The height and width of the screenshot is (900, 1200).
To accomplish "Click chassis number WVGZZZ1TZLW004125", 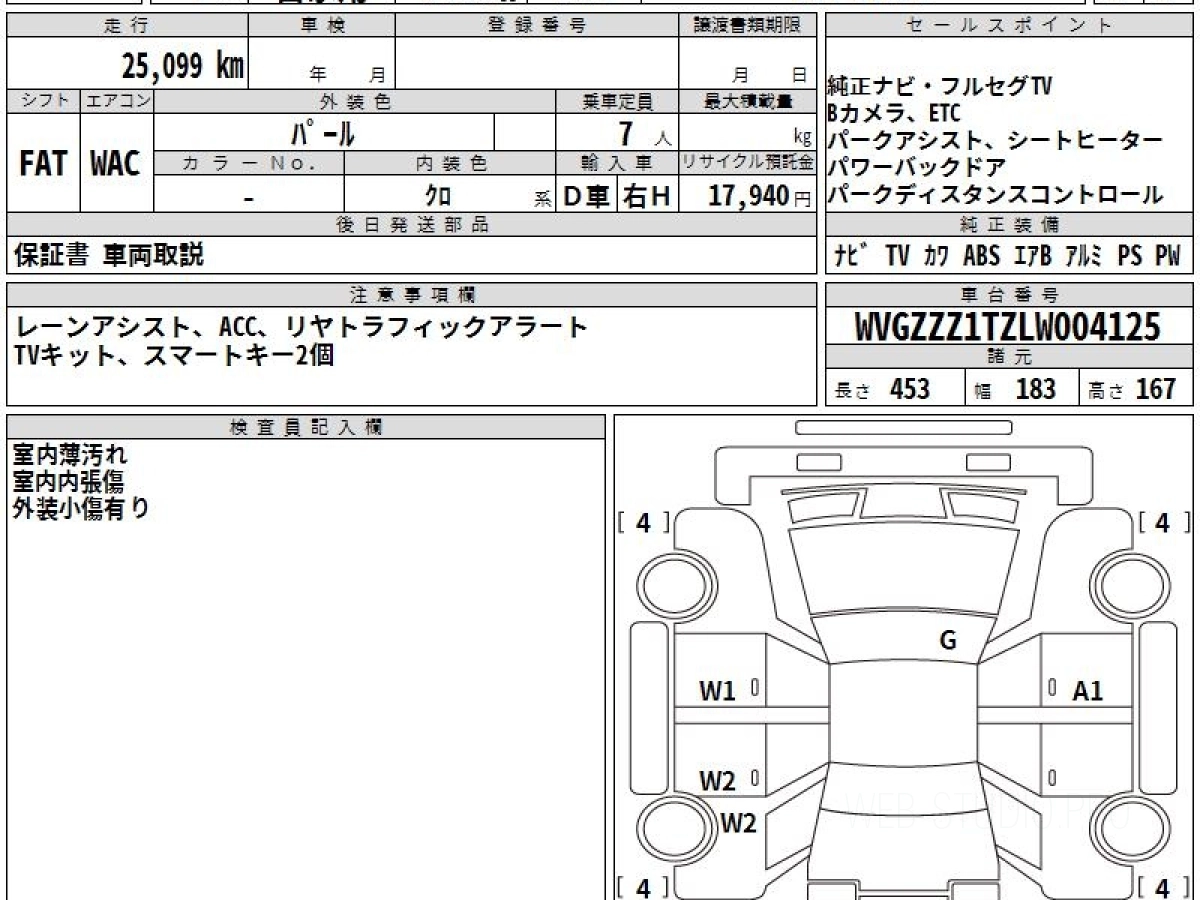I will point(1009,327).
